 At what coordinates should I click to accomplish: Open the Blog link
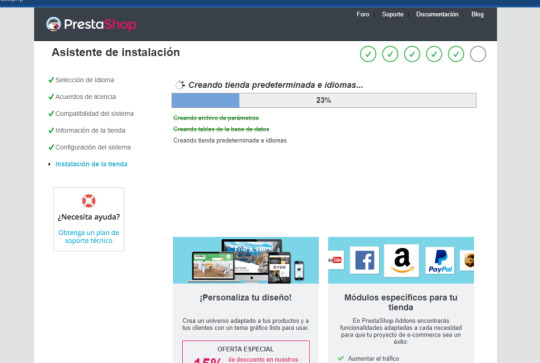pos(477,14)
